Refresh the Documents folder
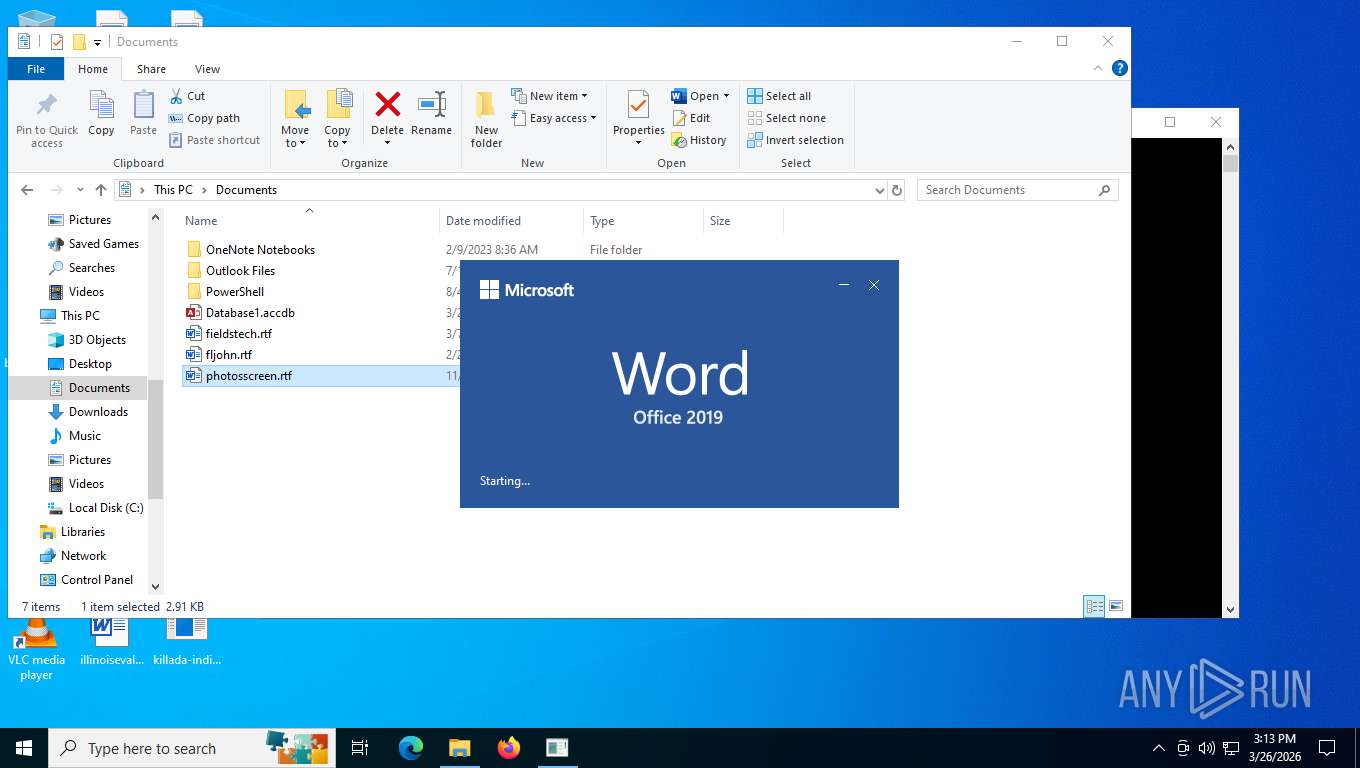The image size is (1360, 768). tap(897, 190)
